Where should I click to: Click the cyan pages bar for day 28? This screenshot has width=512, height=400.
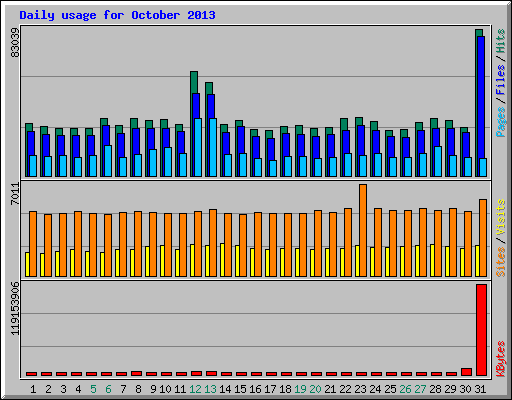(438, 161)
